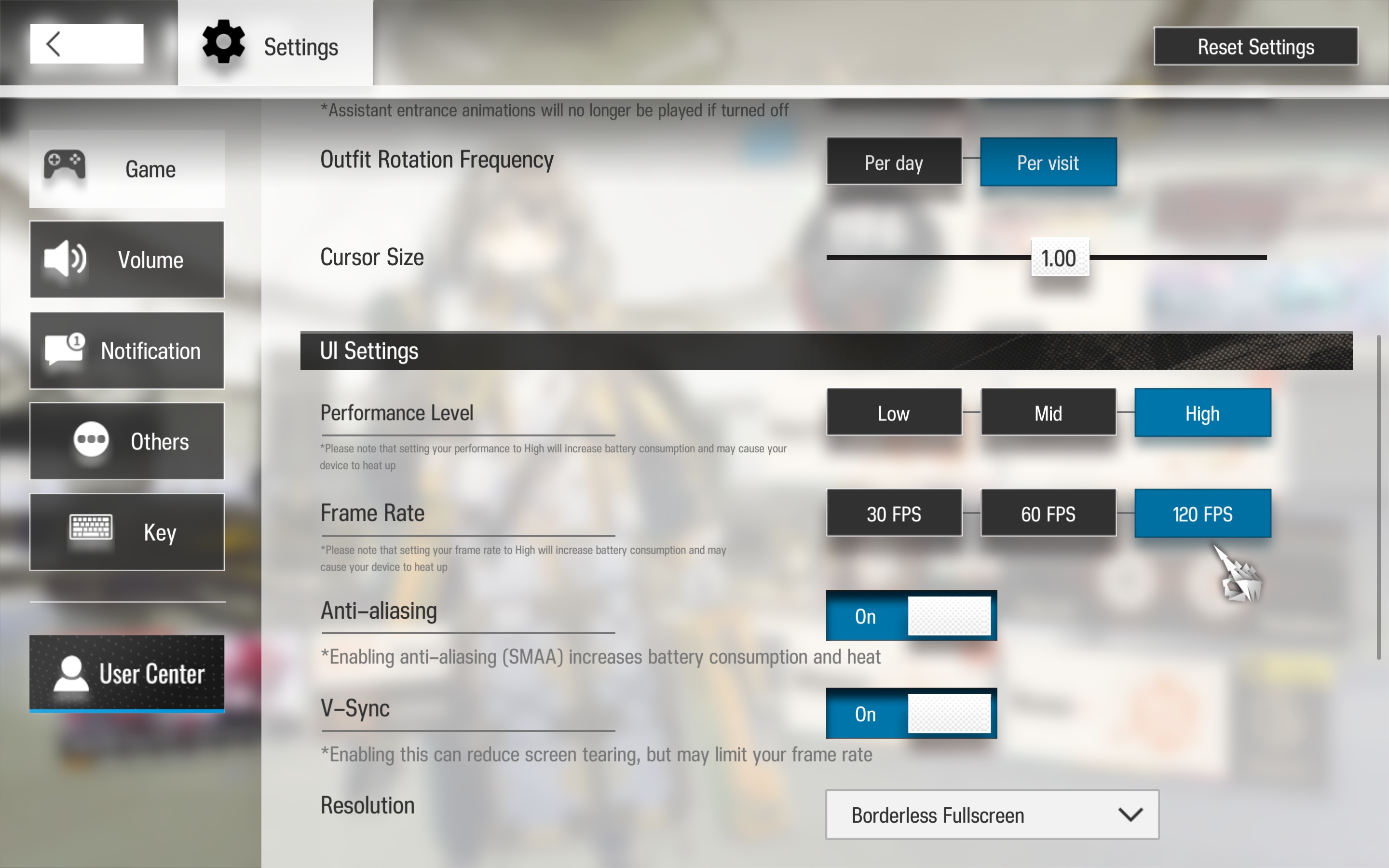
Task: Click the speaker volume icon
Action: click(x=66, y=258)
